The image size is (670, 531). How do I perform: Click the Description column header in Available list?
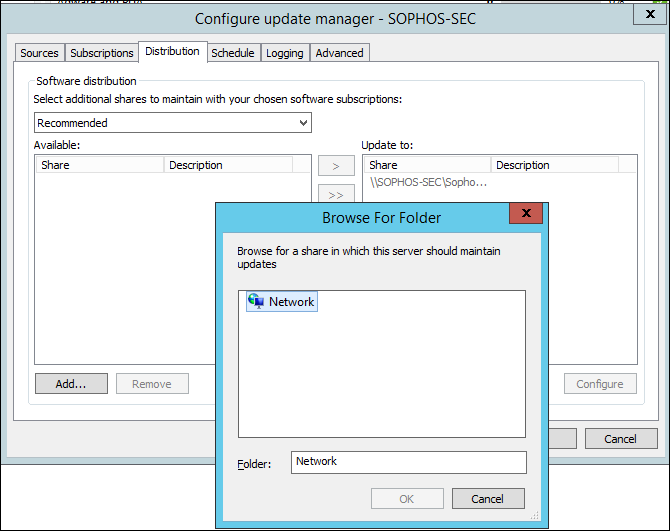229,165
